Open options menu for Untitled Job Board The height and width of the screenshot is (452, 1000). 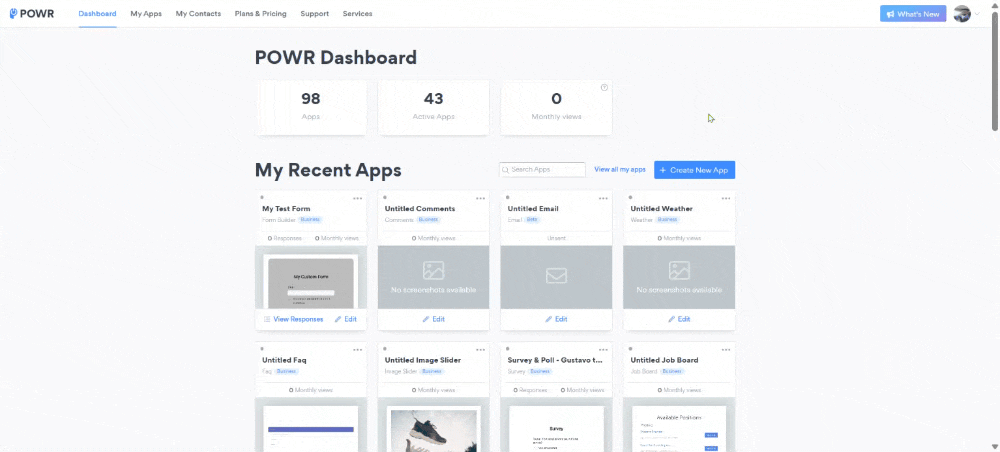[x=726, y=349]
